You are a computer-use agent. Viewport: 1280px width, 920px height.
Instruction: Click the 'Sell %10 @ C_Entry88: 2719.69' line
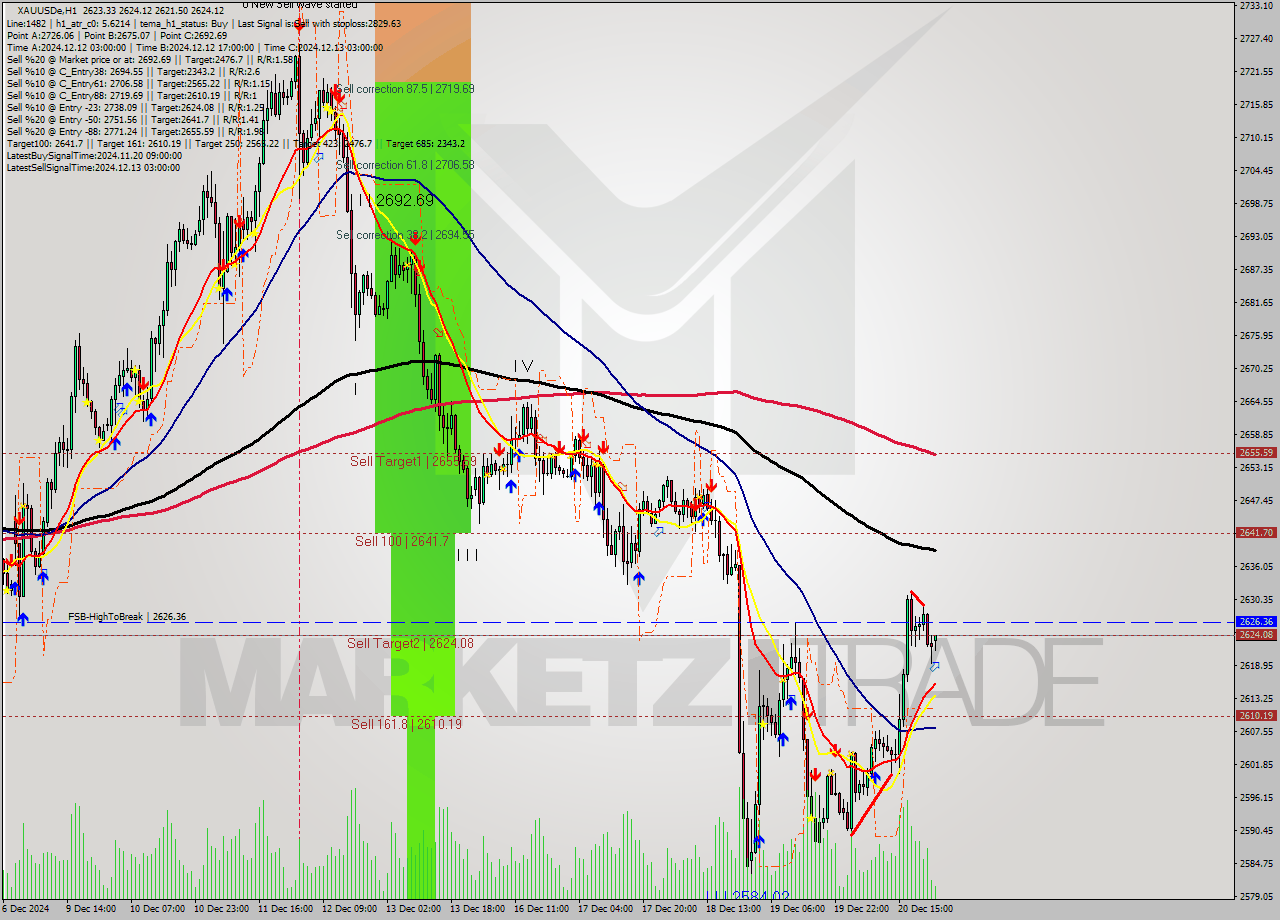tap(130, 95)
